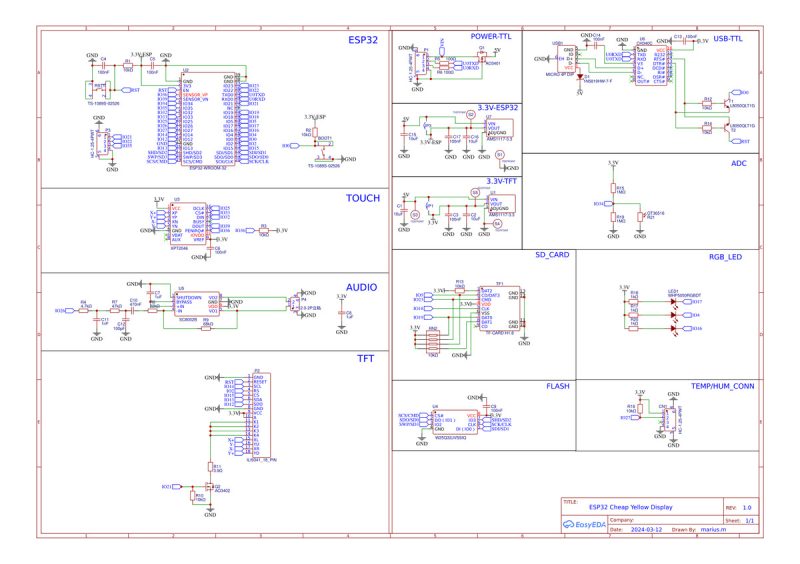Select the W25Q32JVSSIQ flash chip symbol
The width and height of the screenshot is (800, 564).
click(455, 422)
